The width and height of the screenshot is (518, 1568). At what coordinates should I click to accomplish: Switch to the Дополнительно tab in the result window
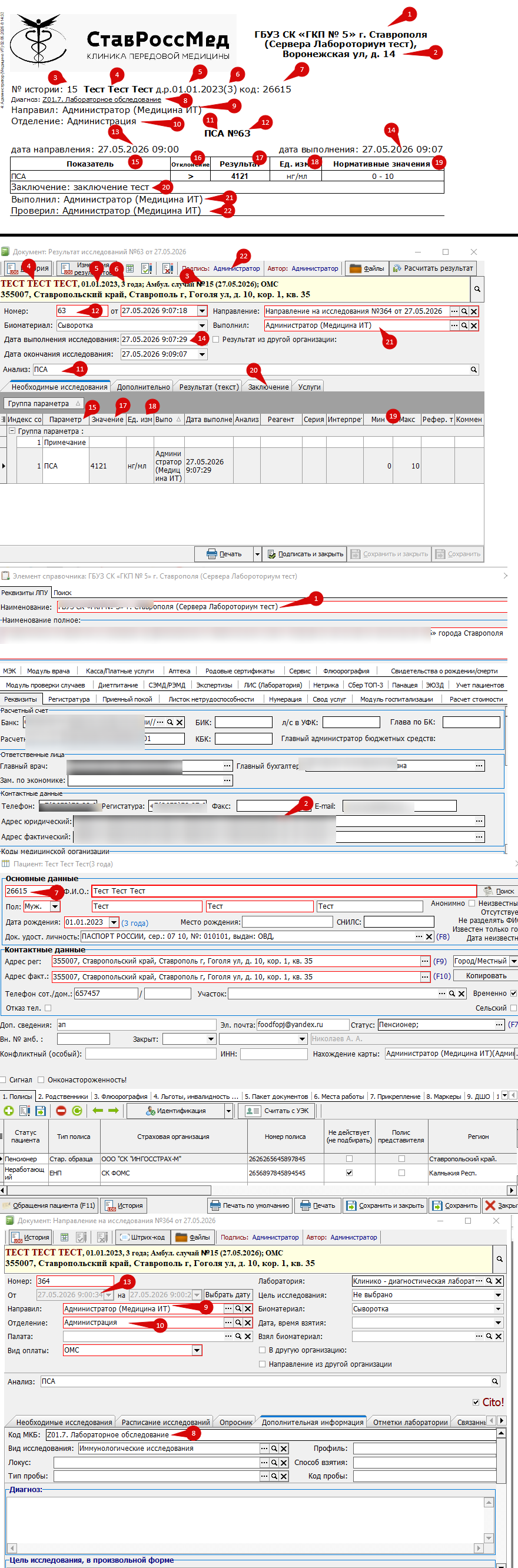(x=143, y=387)
